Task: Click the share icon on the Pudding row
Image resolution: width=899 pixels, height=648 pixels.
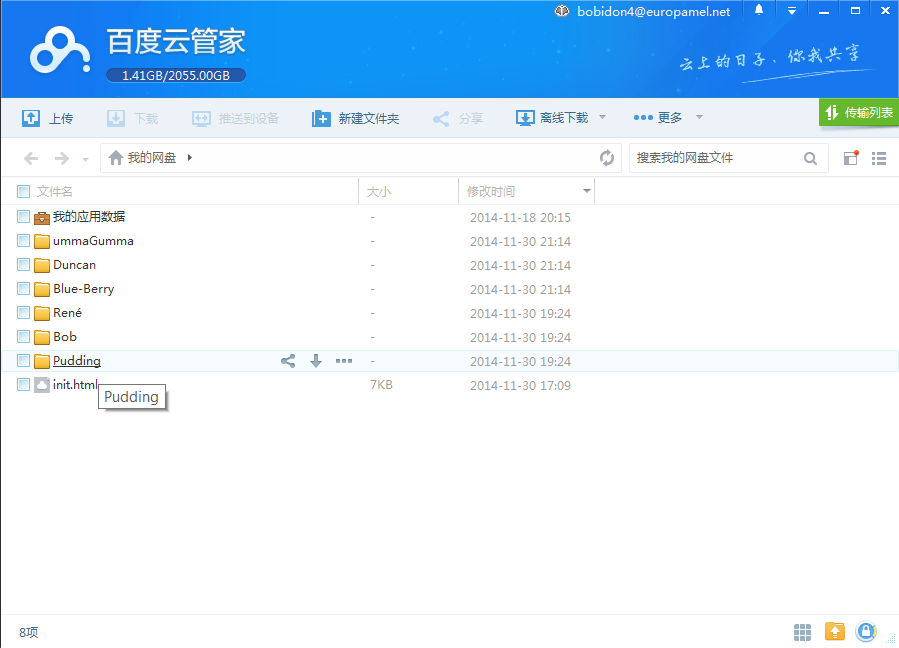Action: 288,361
